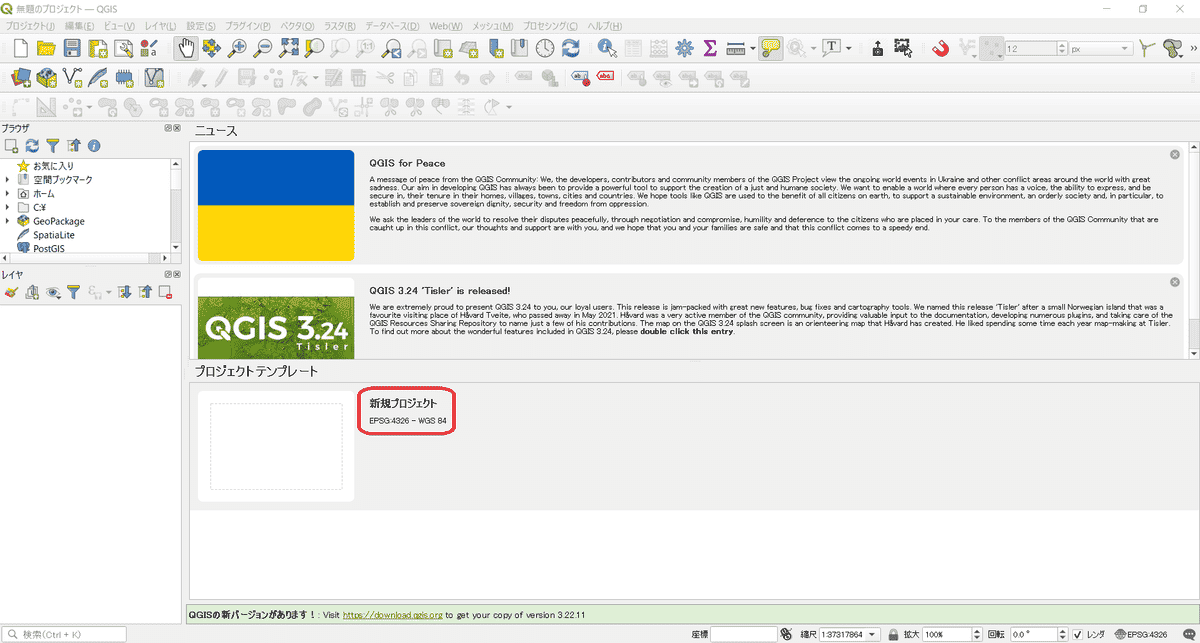Open the プロセシング menu

click(550, 24)
